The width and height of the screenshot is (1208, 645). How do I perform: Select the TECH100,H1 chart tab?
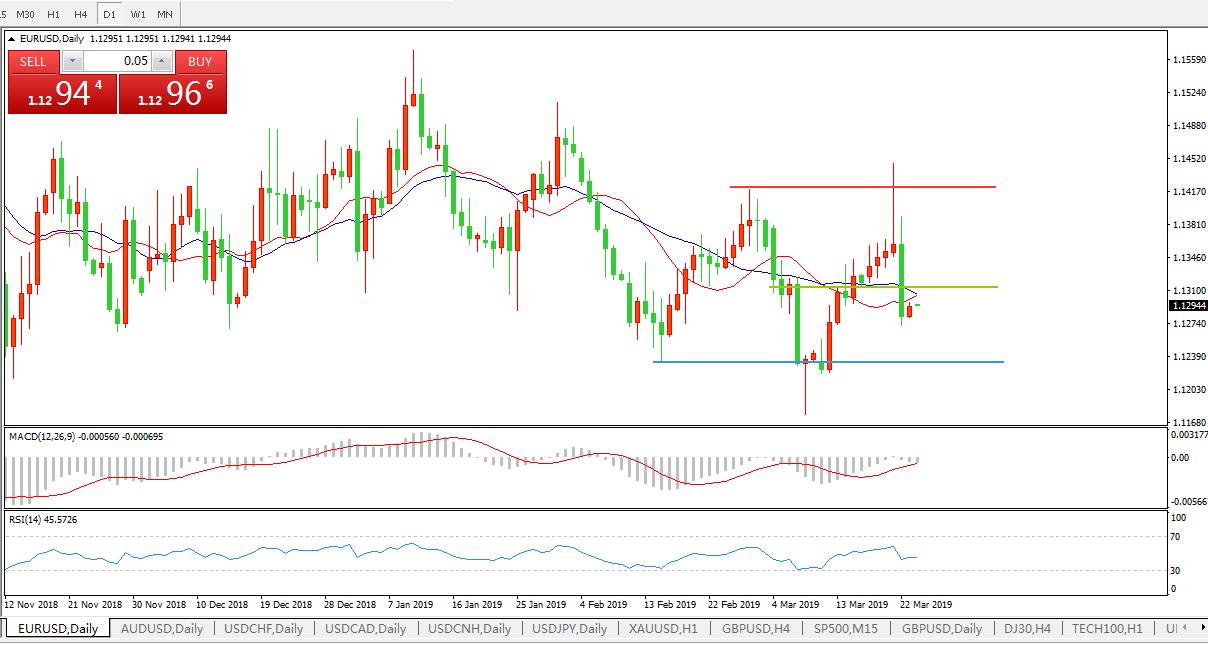(x=1107, y=629)
